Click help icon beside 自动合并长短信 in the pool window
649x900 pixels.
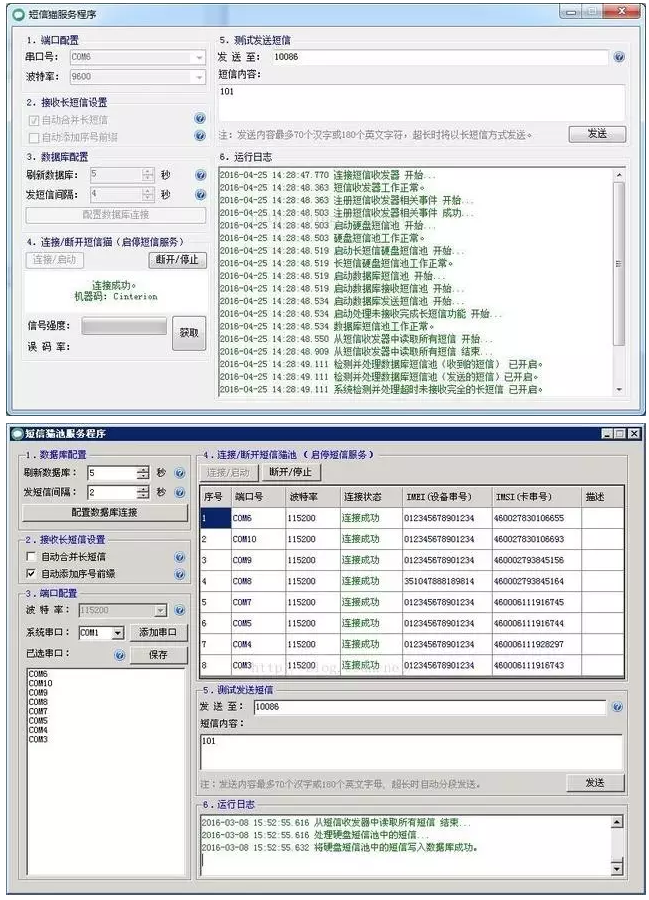pyautogui.click(x=179, y=556)
